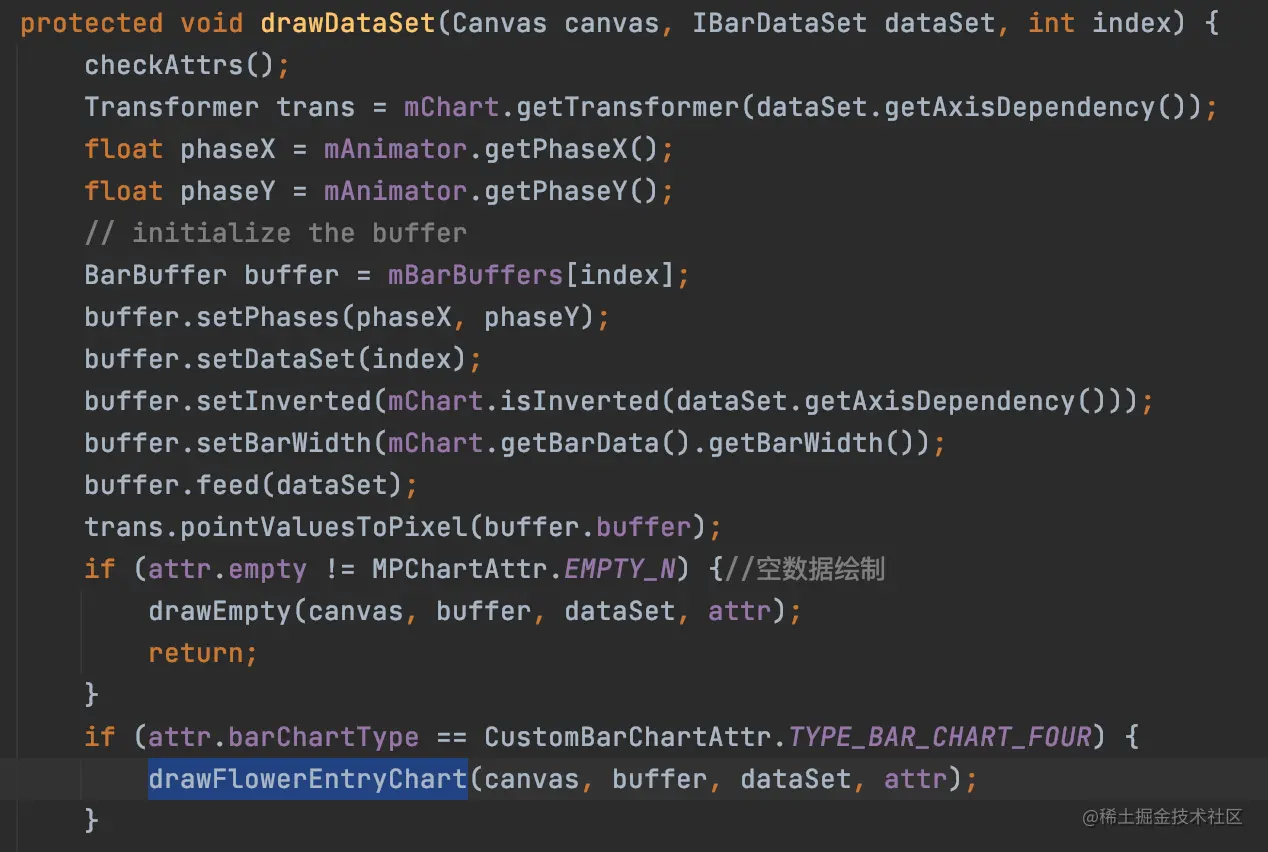1268x852 pixels.
Task: Click the IBarDataSet parameter type
Action: pyautogui.click(x=780, y=23)
